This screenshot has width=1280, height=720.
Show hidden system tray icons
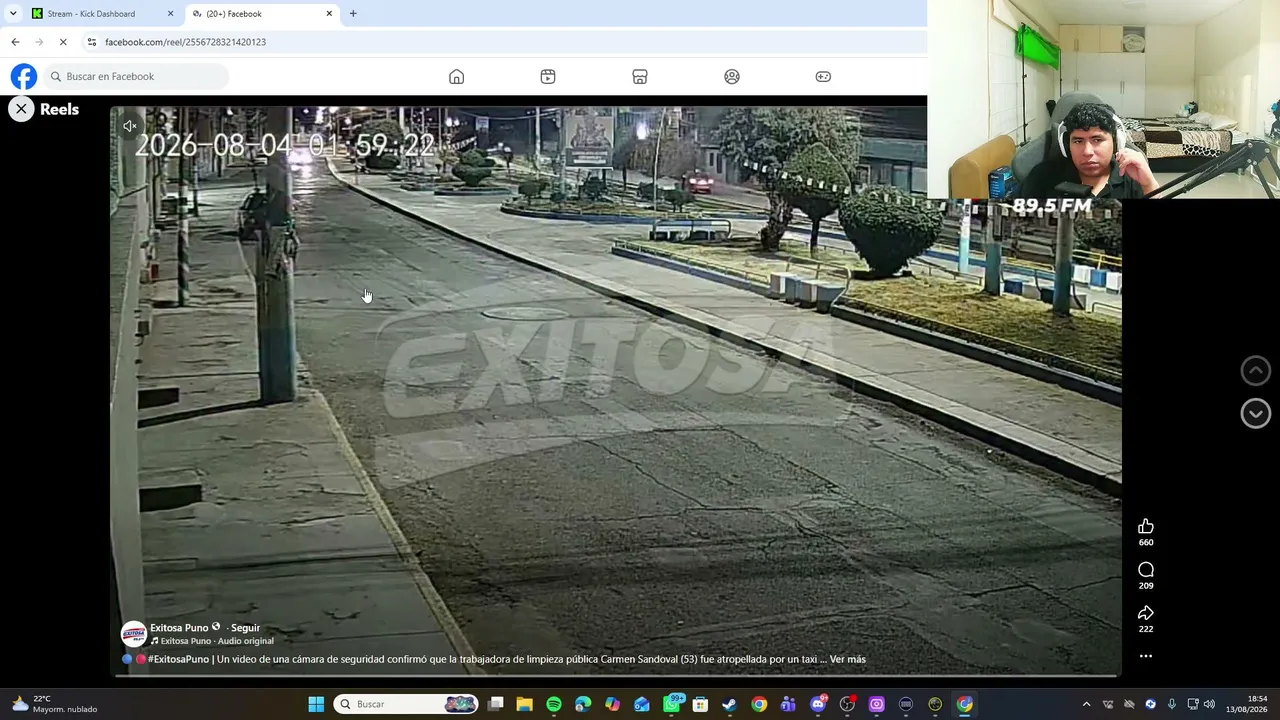pyautogui.click(x=1086, y=704)
